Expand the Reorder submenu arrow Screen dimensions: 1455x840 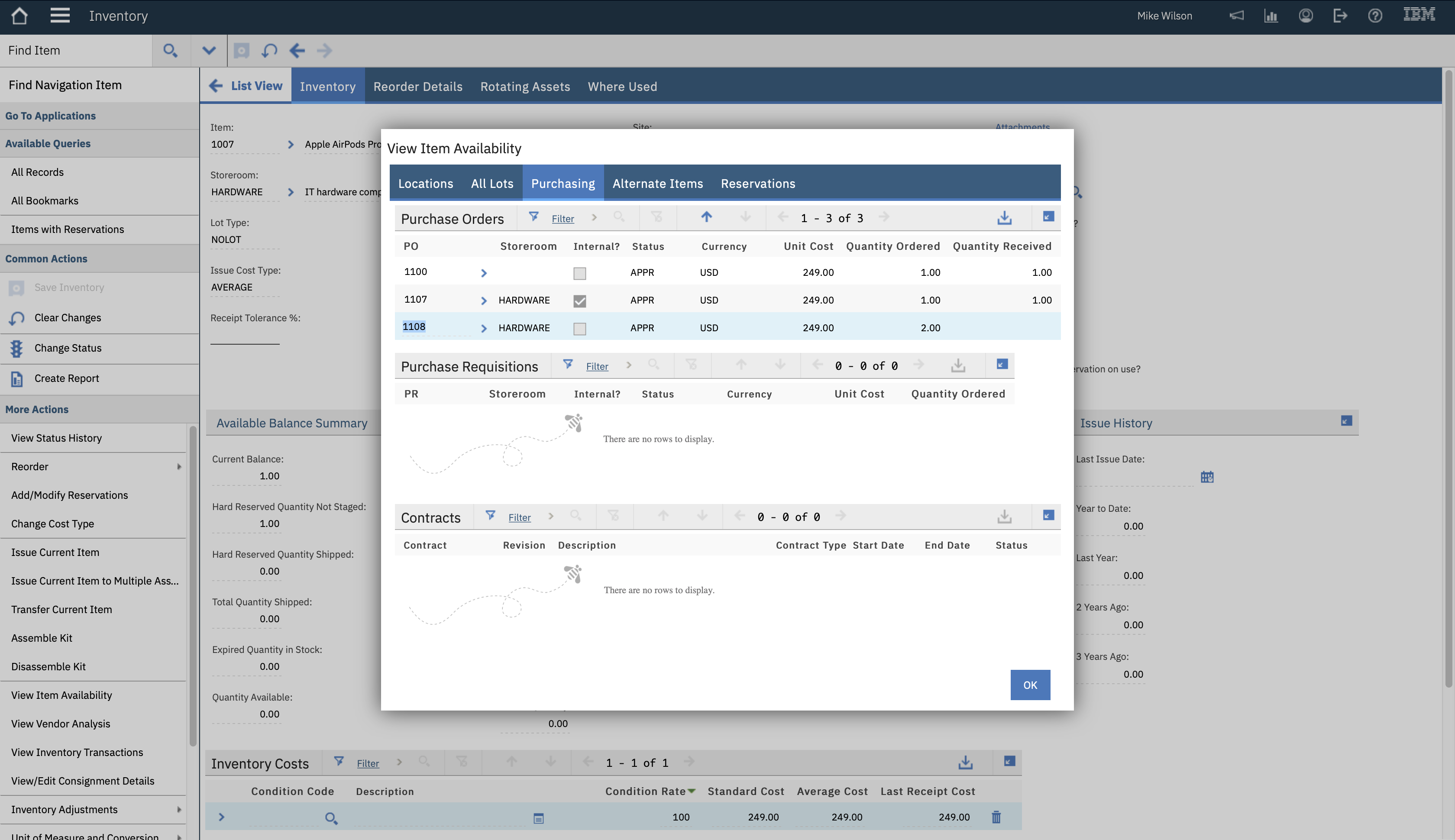click(x=179, y=466)
